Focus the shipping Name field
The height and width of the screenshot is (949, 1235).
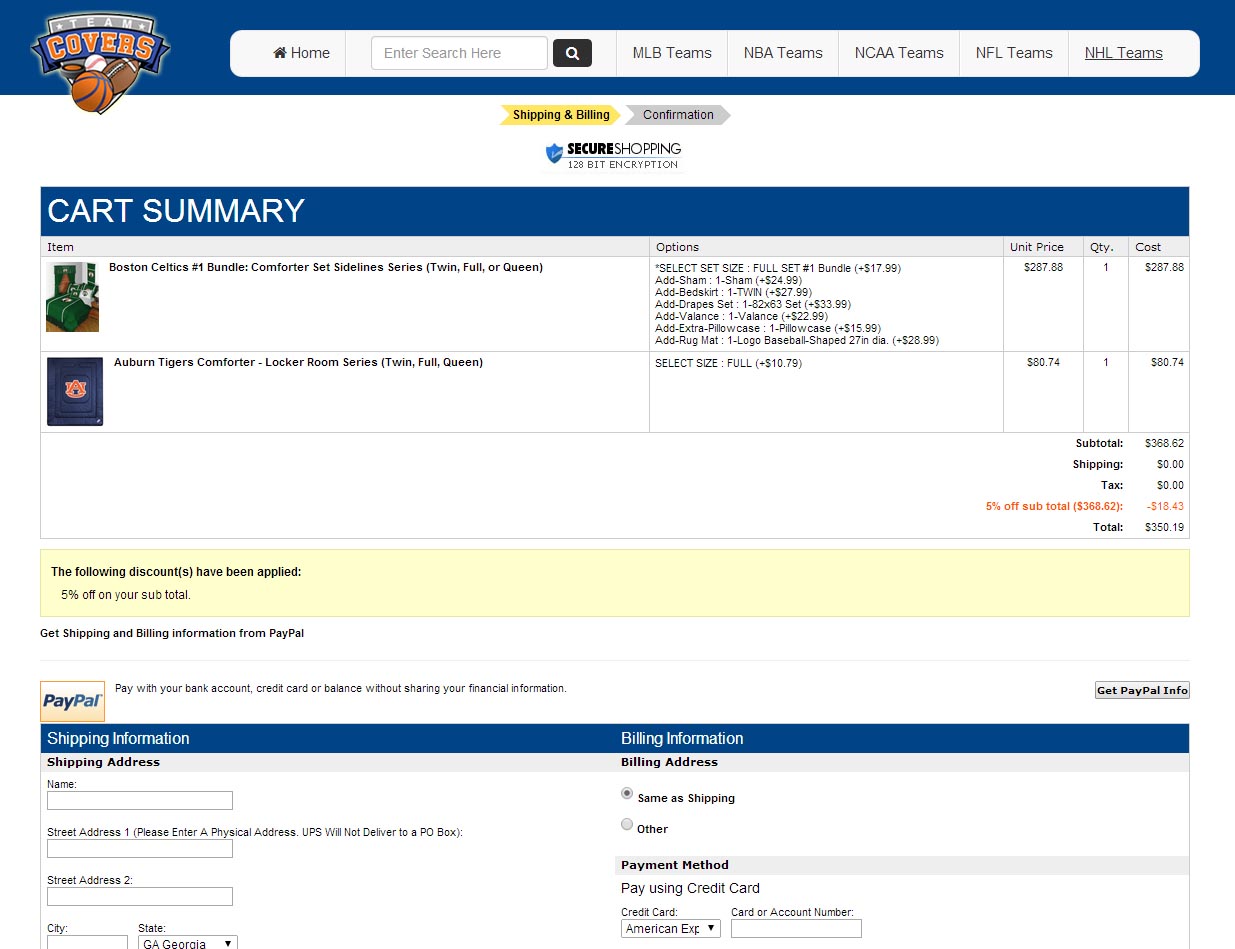click(x=140, y=800)
